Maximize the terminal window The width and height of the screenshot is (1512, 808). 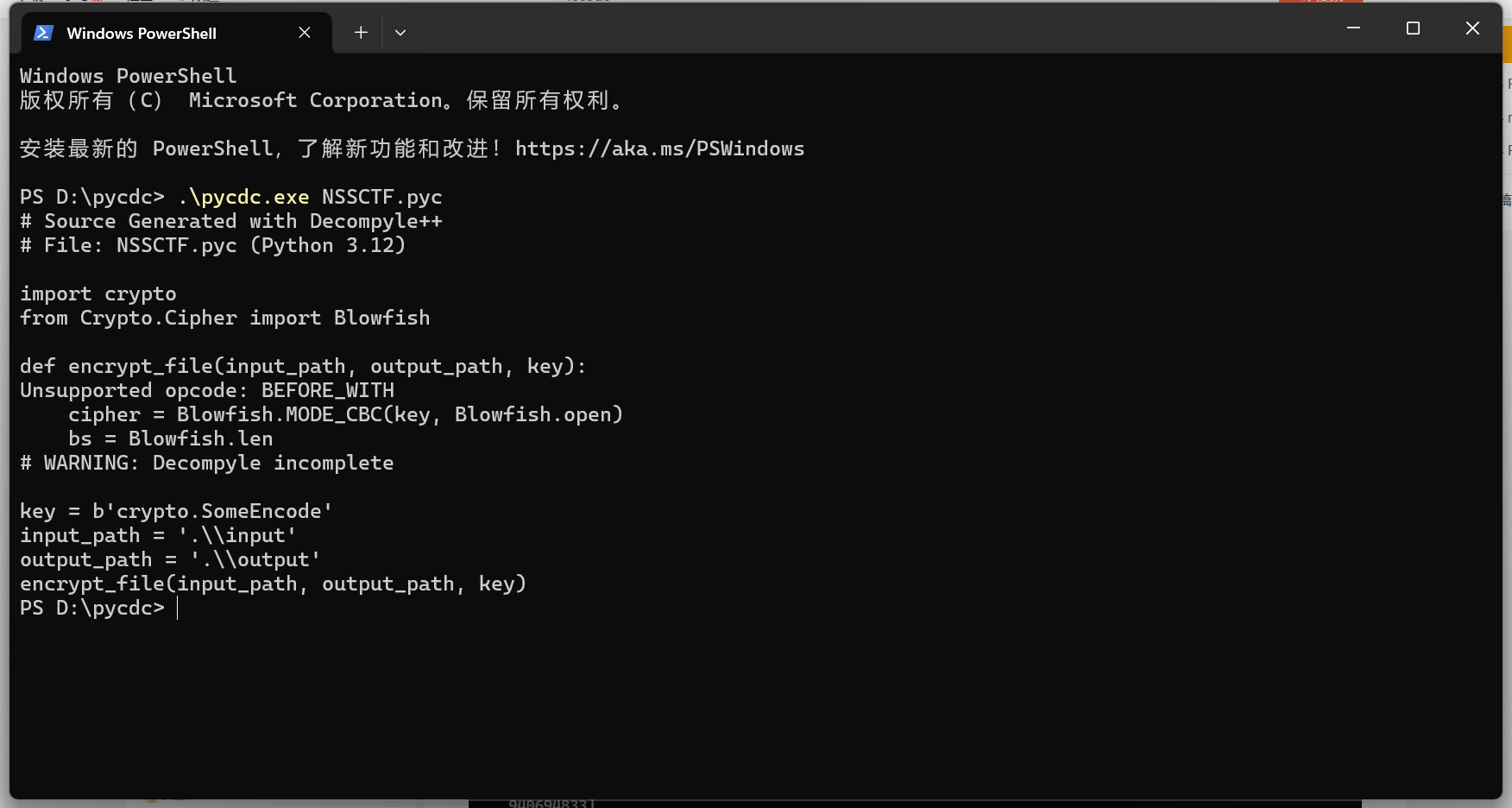pyautogui.click(x=1413, y=28)
